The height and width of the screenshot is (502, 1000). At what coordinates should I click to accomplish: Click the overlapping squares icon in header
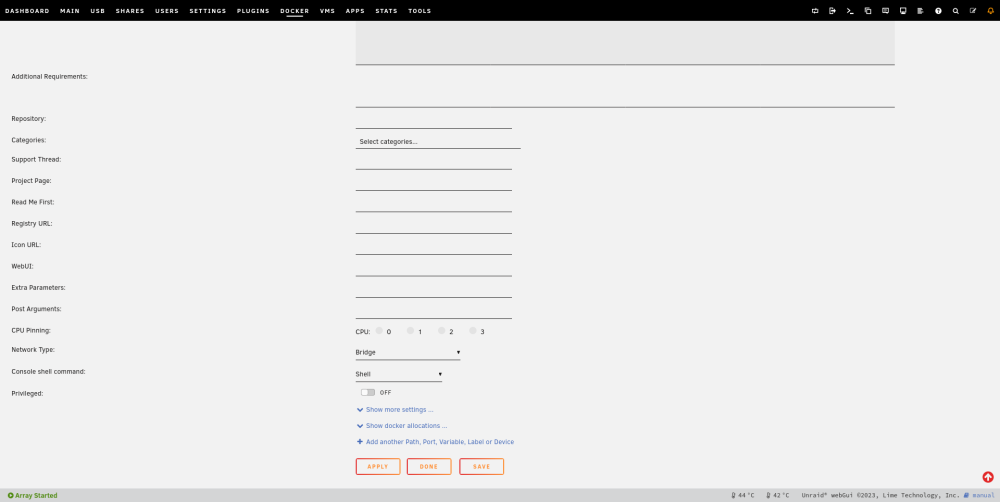867,11
